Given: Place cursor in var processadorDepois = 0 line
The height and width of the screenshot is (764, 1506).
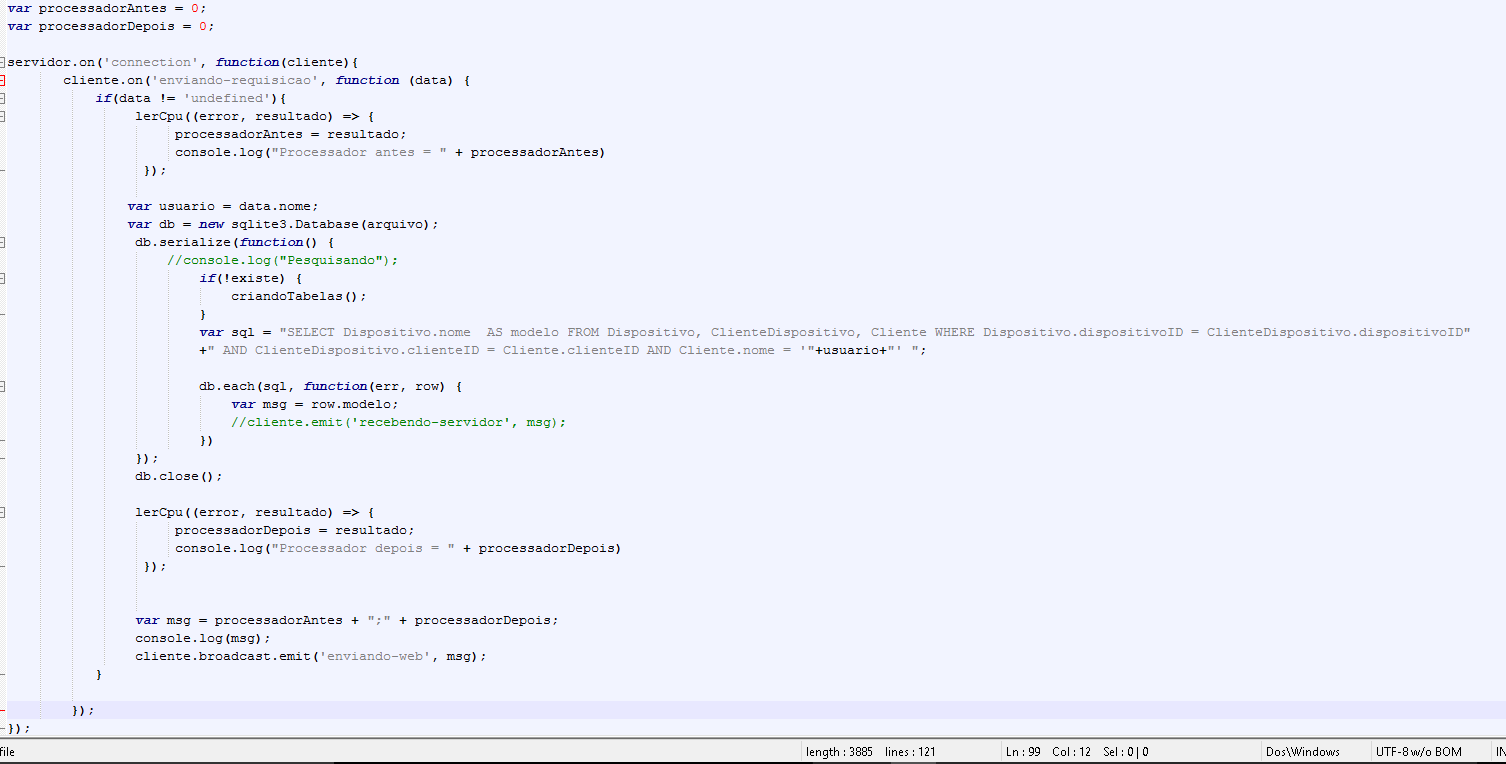Looking at the screenshot, I should click(110, 26).
